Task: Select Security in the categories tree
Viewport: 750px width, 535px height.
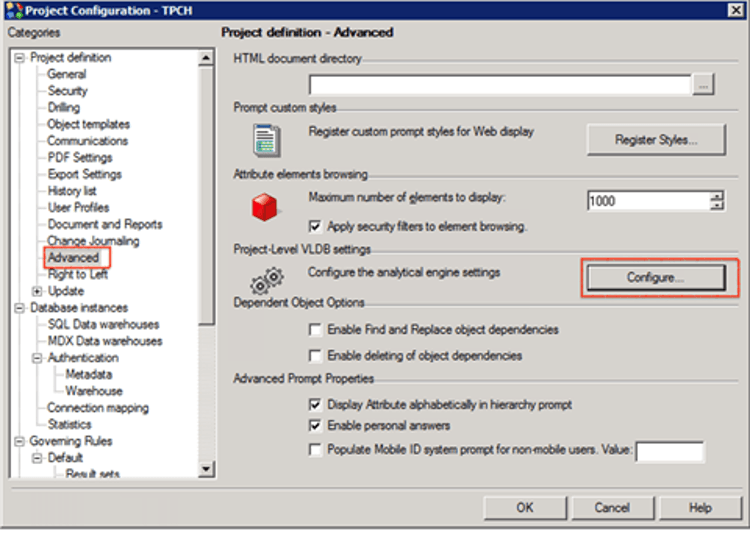Action: tap(67, 91)
